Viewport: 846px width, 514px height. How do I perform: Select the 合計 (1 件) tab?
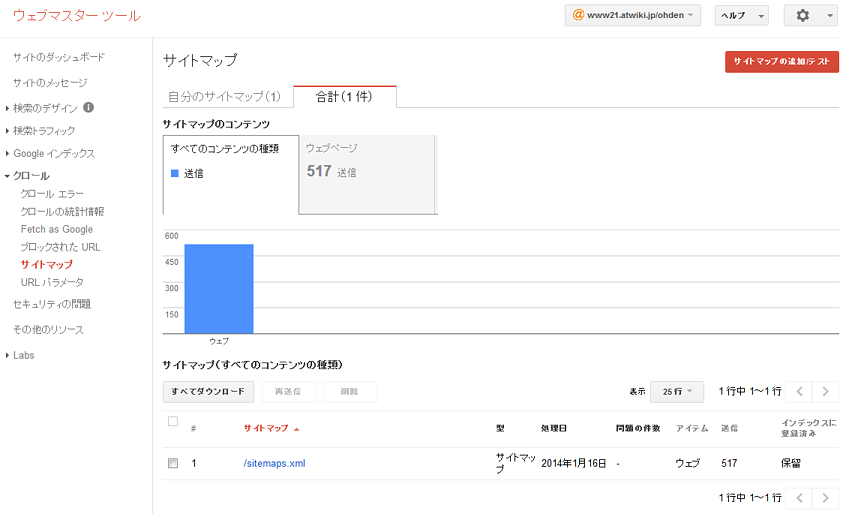pos(344,97)
